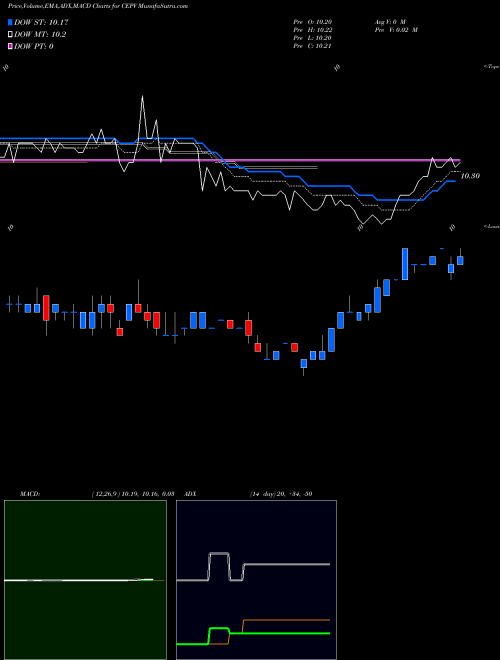Click the 'MACD:' panel heading
This screenshot has height=660, width=500.
30,494
